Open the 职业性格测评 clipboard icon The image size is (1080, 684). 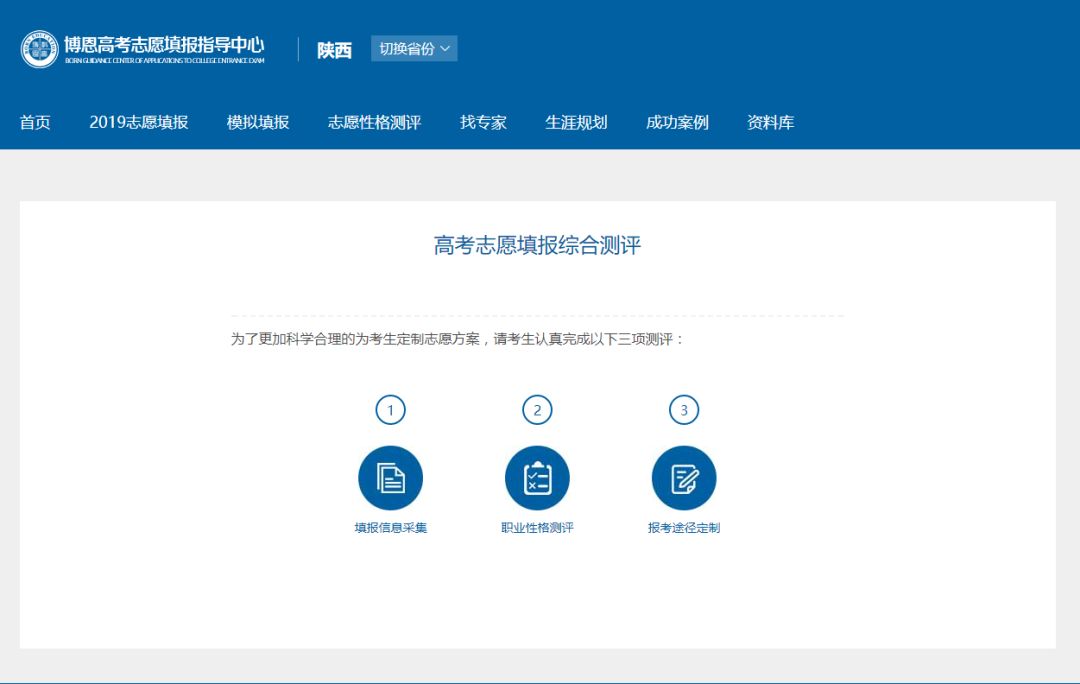click(537, 478)
